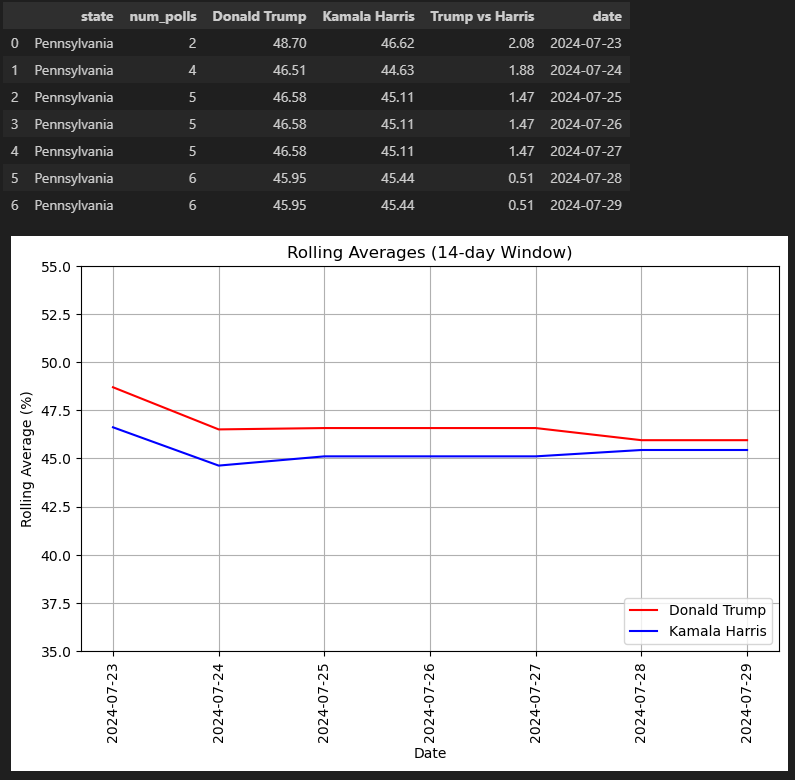Click Pennsylvania in row index 3
Image resolution: width=795 pixels, height=780 pixels.
pos(74,124)
